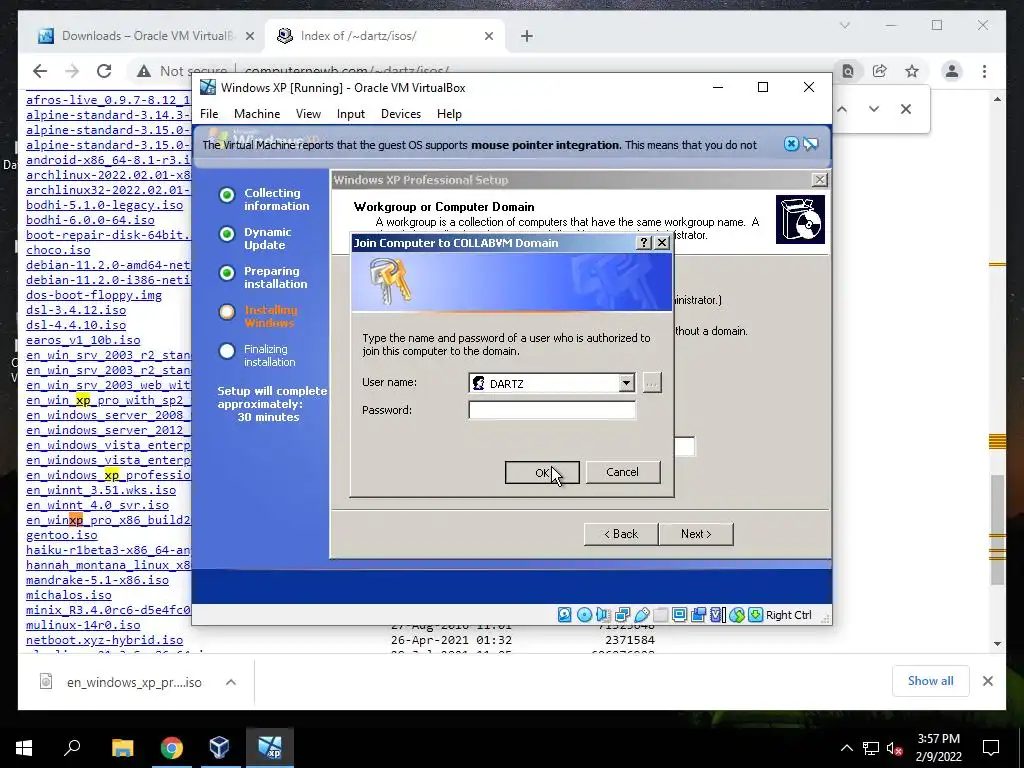The width and height of the screenshot is (1024, 768).
Task: Open Windows taskbar search
Action: (72, 748)
